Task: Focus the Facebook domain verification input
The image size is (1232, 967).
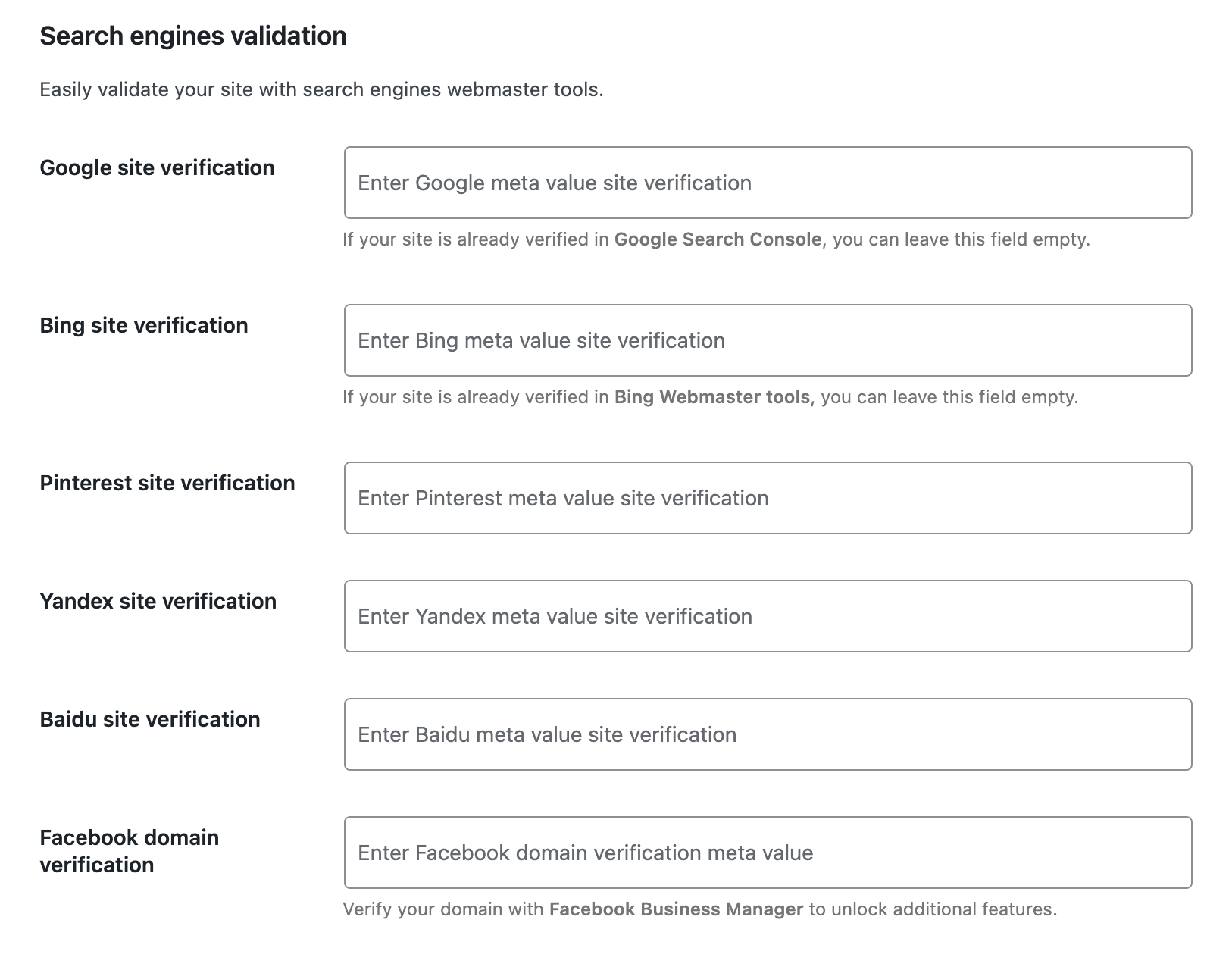Action: pyautogui.click(x=768, y=853)
